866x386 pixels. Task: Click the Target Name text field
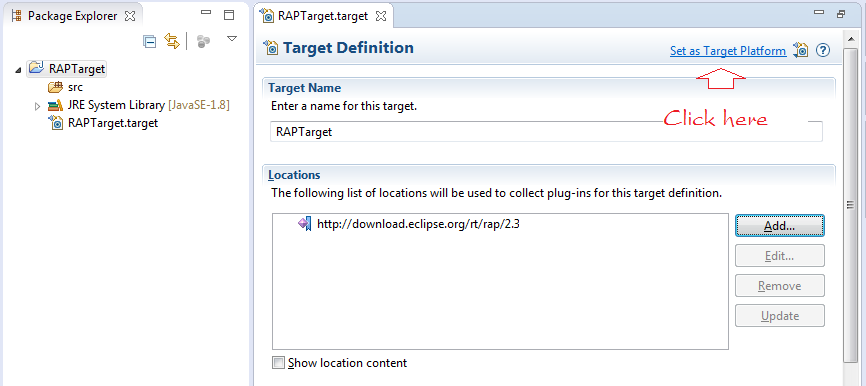[546, 132]
